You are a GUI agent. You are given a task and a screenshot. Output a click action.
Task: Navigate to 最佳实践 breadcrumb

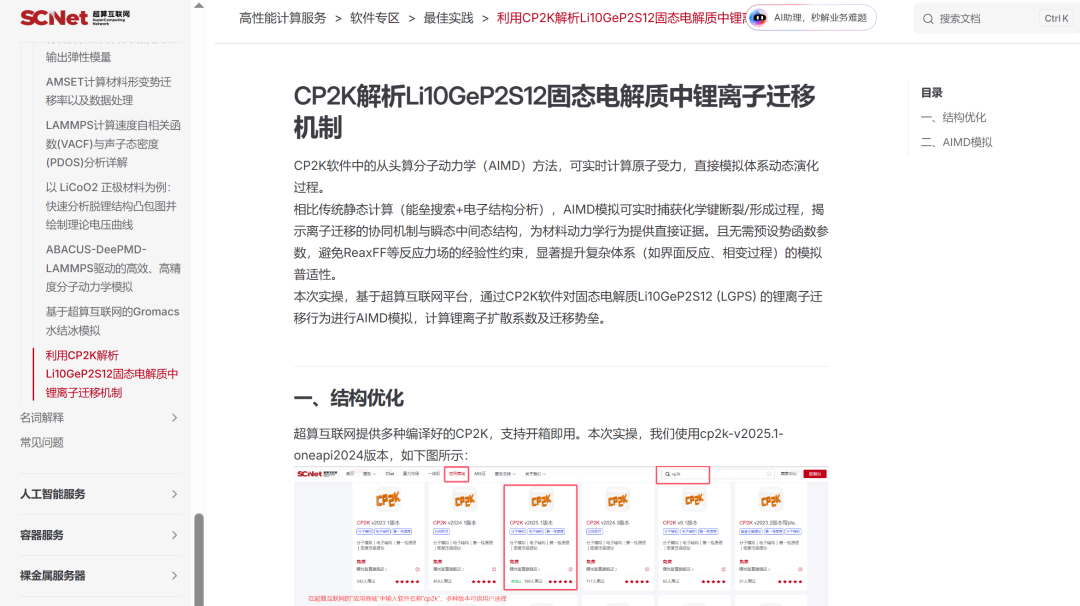(448, 18)
